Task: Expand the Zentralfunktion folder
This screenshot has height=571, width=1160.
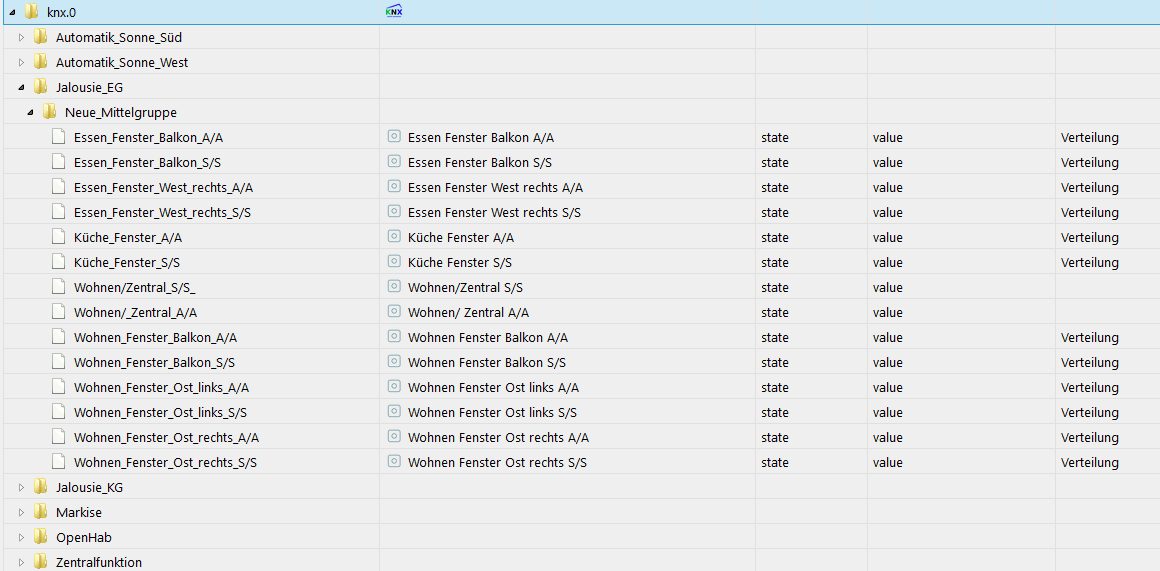Action: [21, 562]
